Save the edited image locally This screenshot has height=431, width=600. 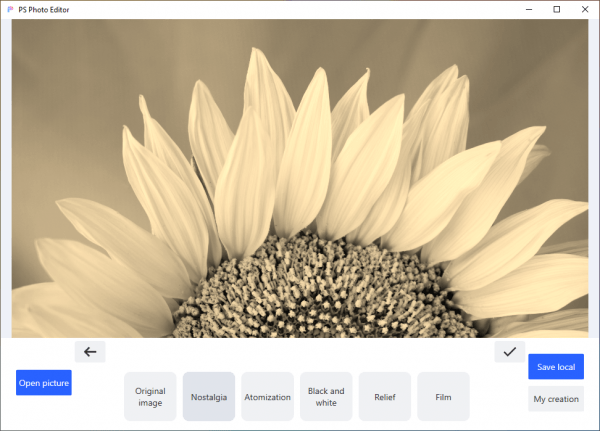pyautogui.click(x=556, y=367)
